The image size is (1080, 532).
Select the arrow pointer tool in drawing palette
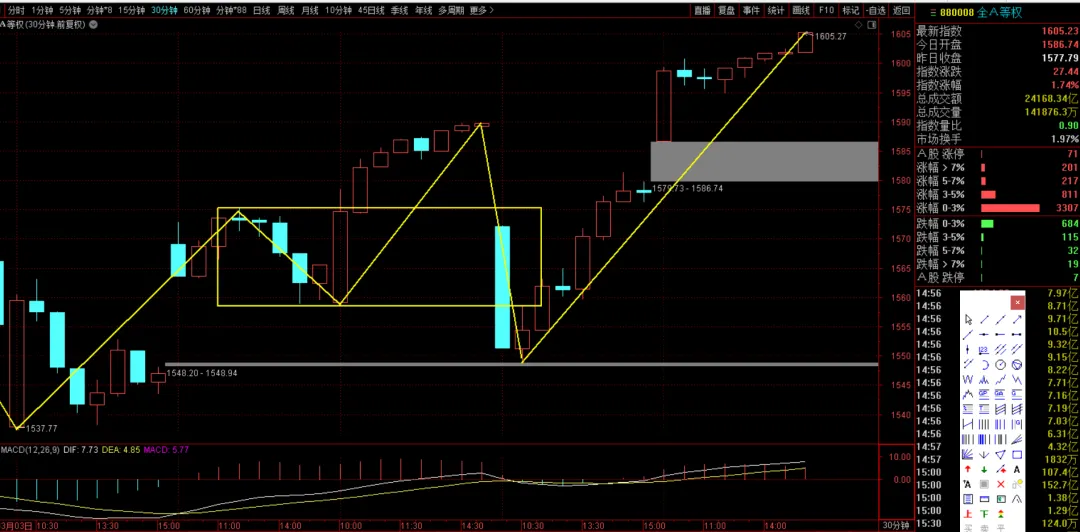pos(968,320)
